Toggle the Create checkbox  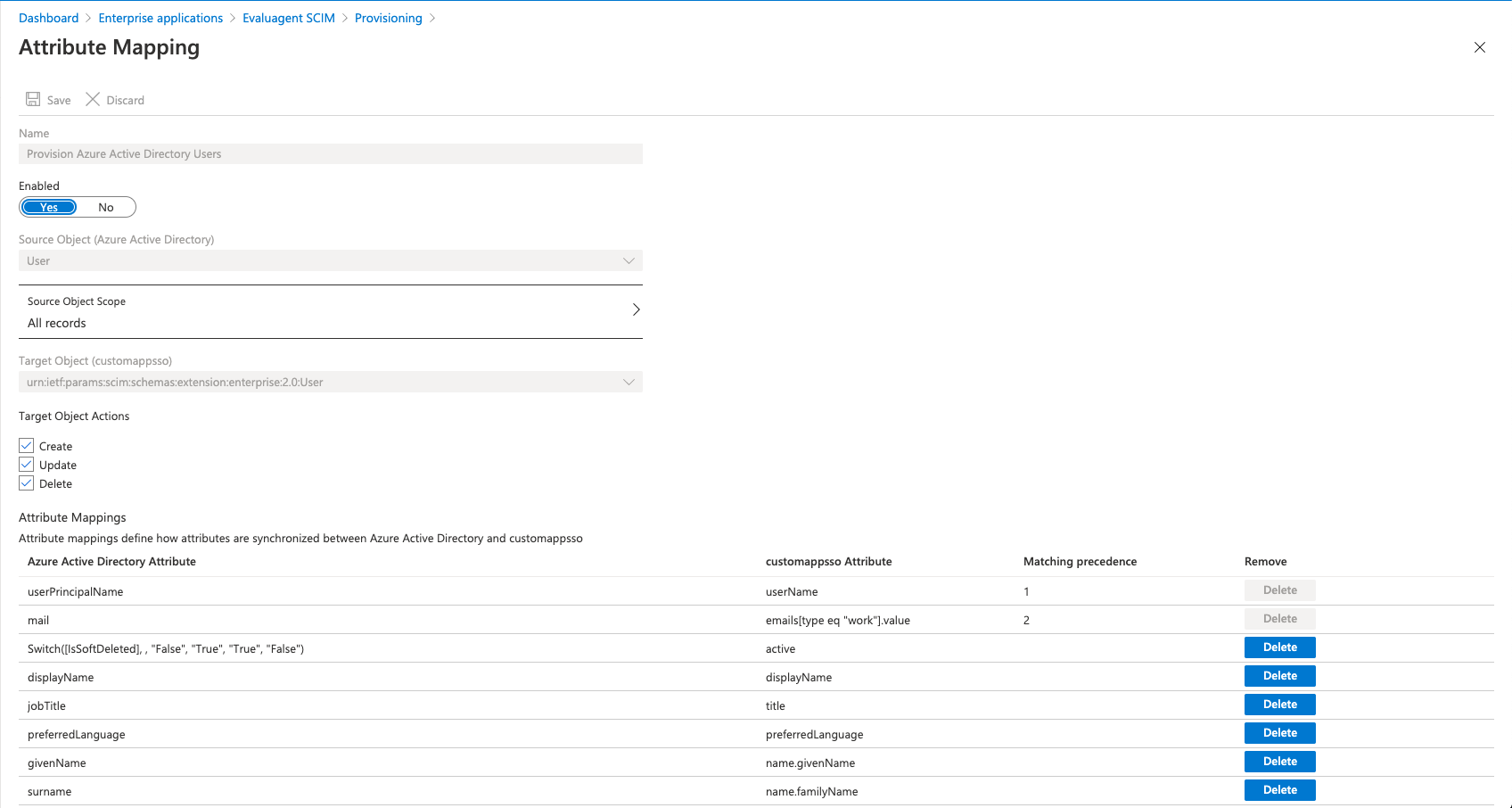(27, 445)
